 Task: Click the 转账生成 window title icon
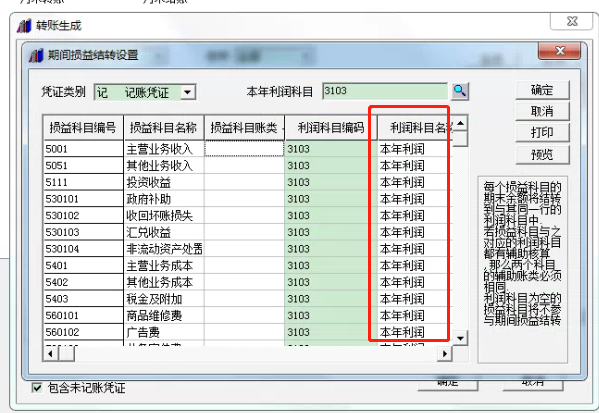tap(24, 26)
